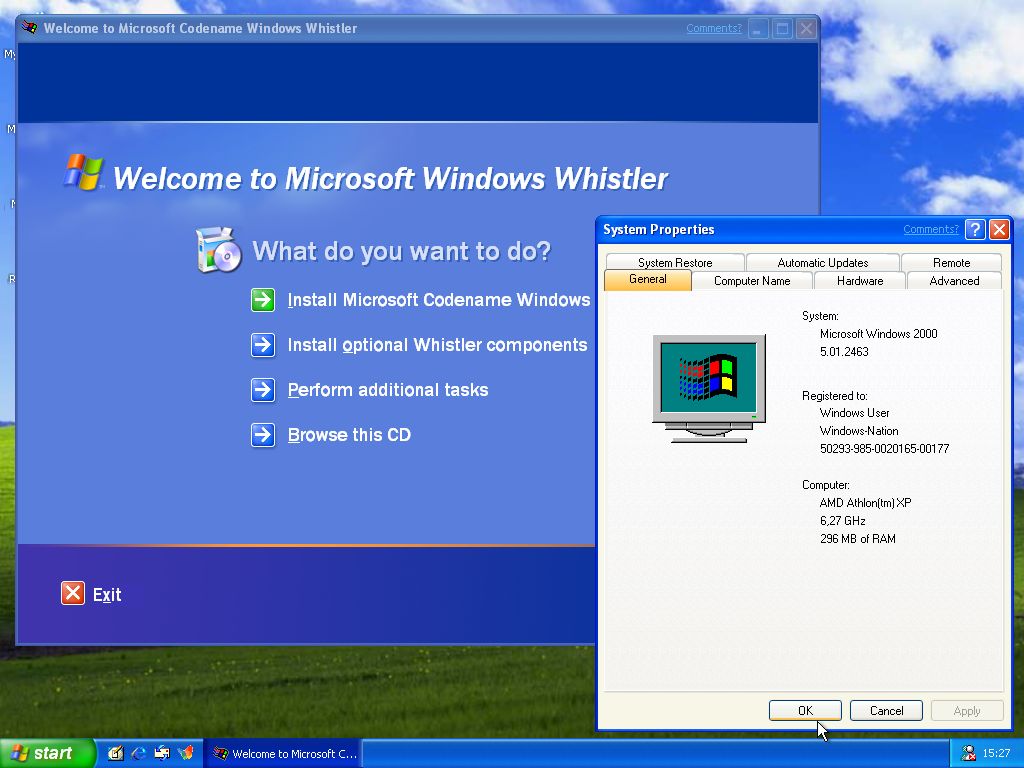Open the Automatic Updates tab
The height and width of the screenshot is (768, 1024).
[x=822, y=263]
